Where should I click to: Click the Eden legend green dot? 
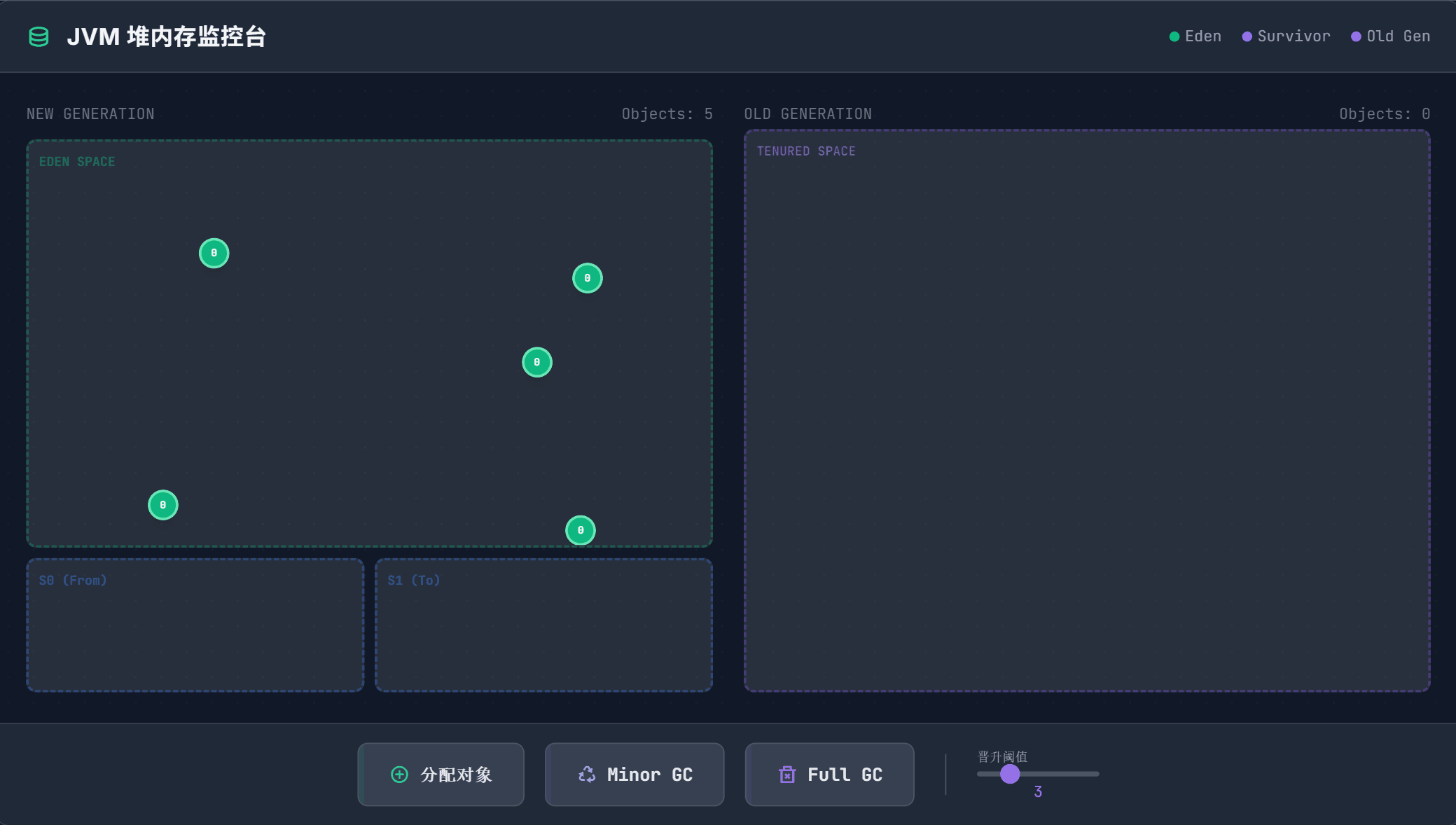tap(1174, 36)
